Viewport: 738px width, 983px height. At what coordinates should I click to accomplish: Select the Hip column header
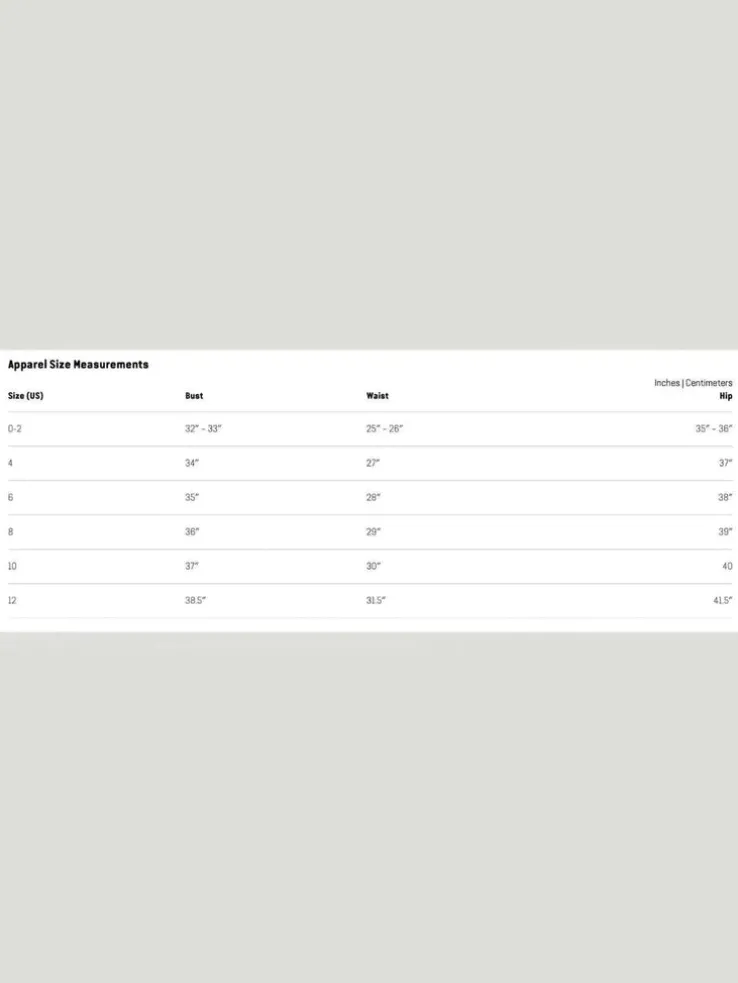pyautogui.click(x=725, y=396)
